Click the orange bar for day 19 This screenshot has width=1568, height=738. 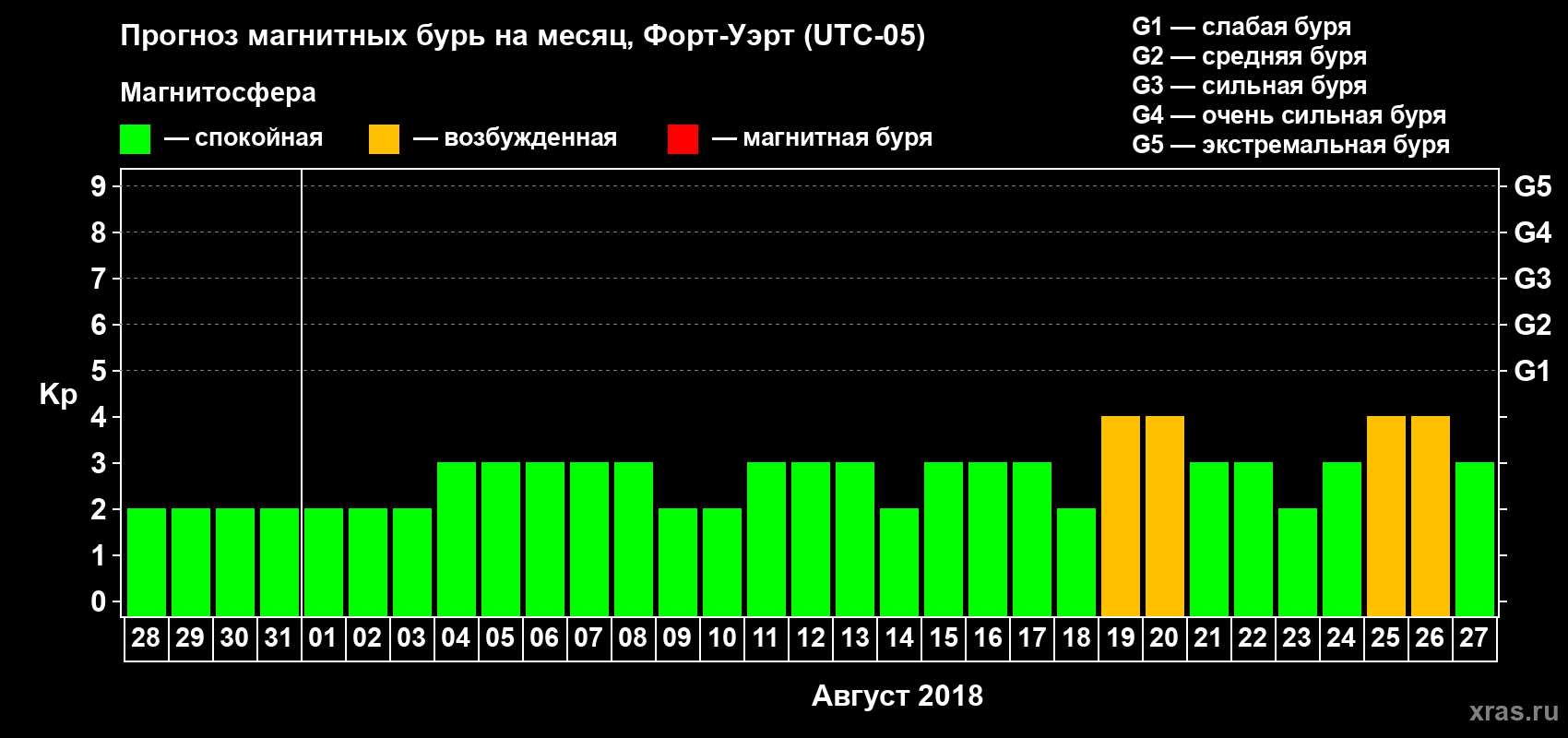click(x=1121, y=516)
